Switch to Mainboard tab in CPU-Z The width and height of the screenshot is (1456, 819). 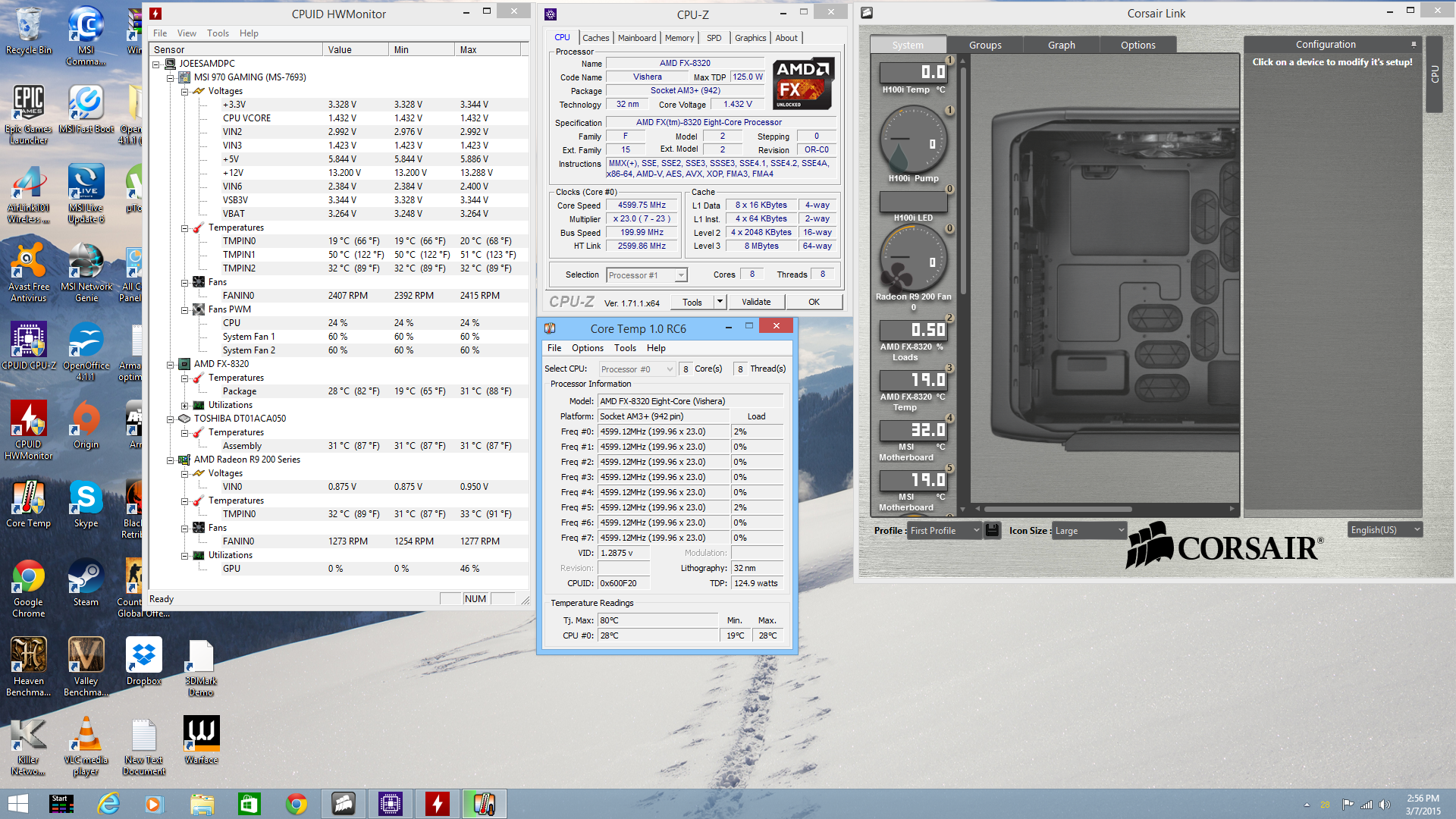[637, 38]
